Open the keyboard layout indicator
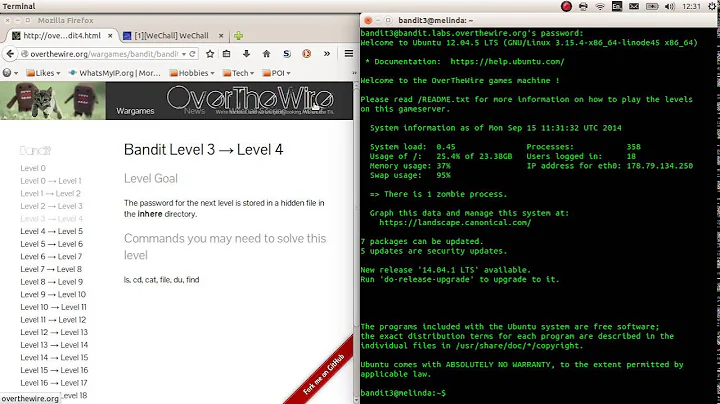The width and height of the screenshot is (720, 404). 617,6
